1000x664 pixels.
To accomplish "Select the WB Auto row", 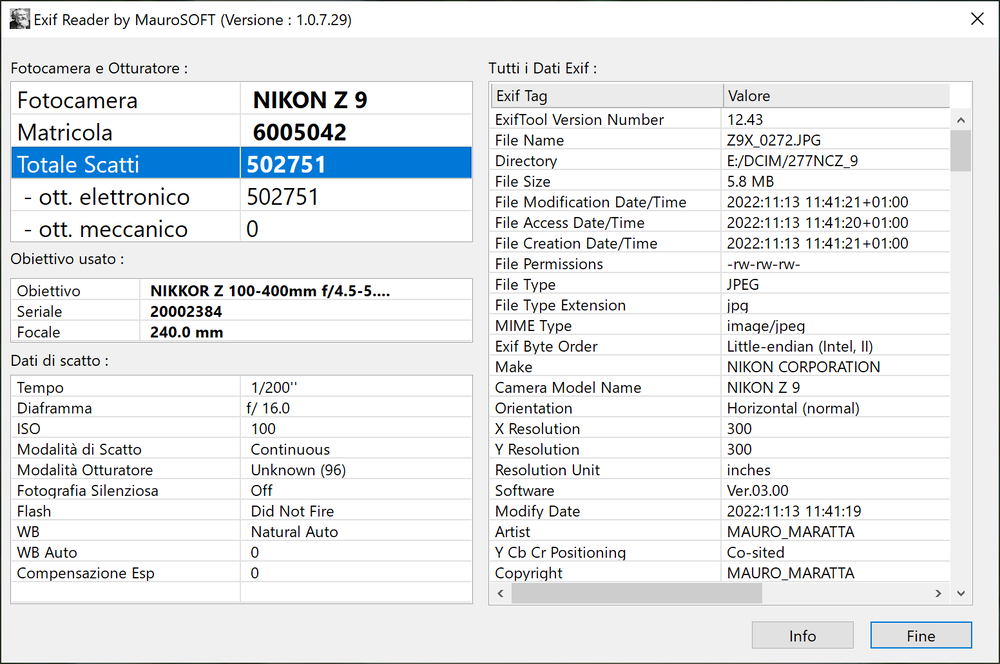I will click(x=242, y=552).
